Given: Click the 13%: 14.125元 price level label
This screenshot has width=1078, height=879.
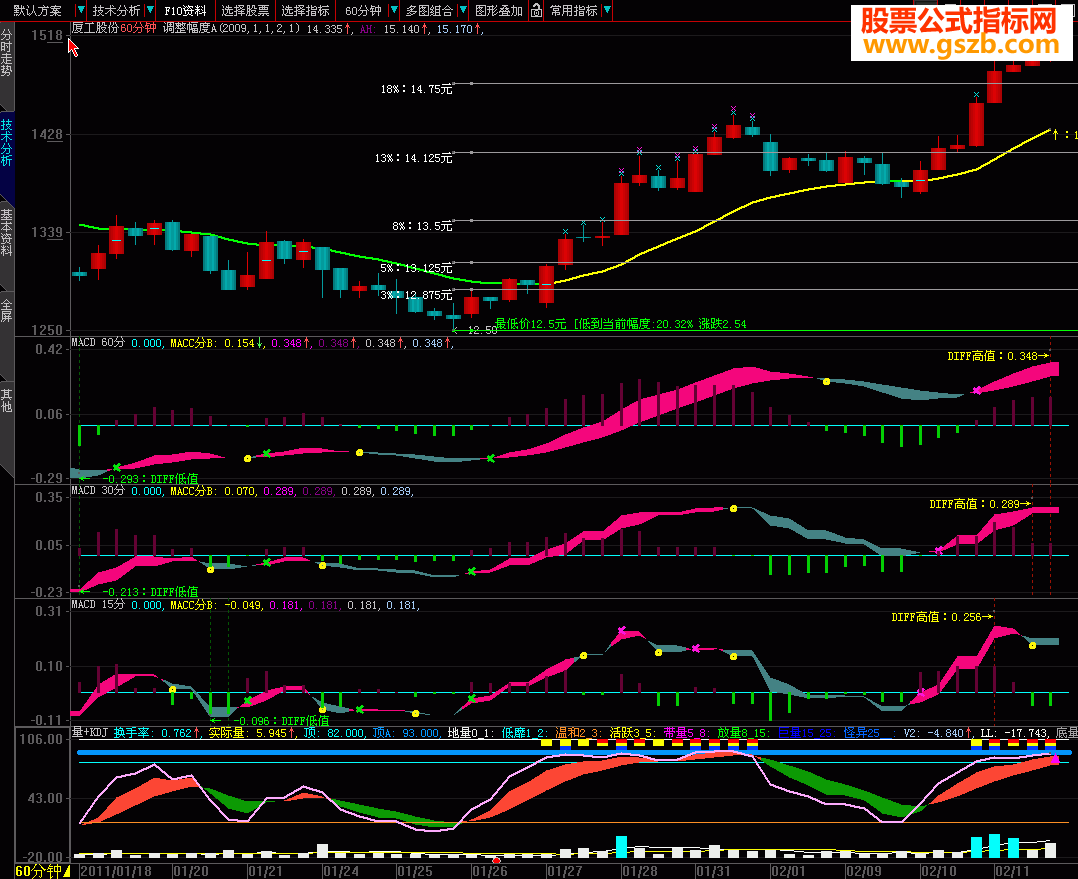Looking at the screenshot, I should point(413,158).
